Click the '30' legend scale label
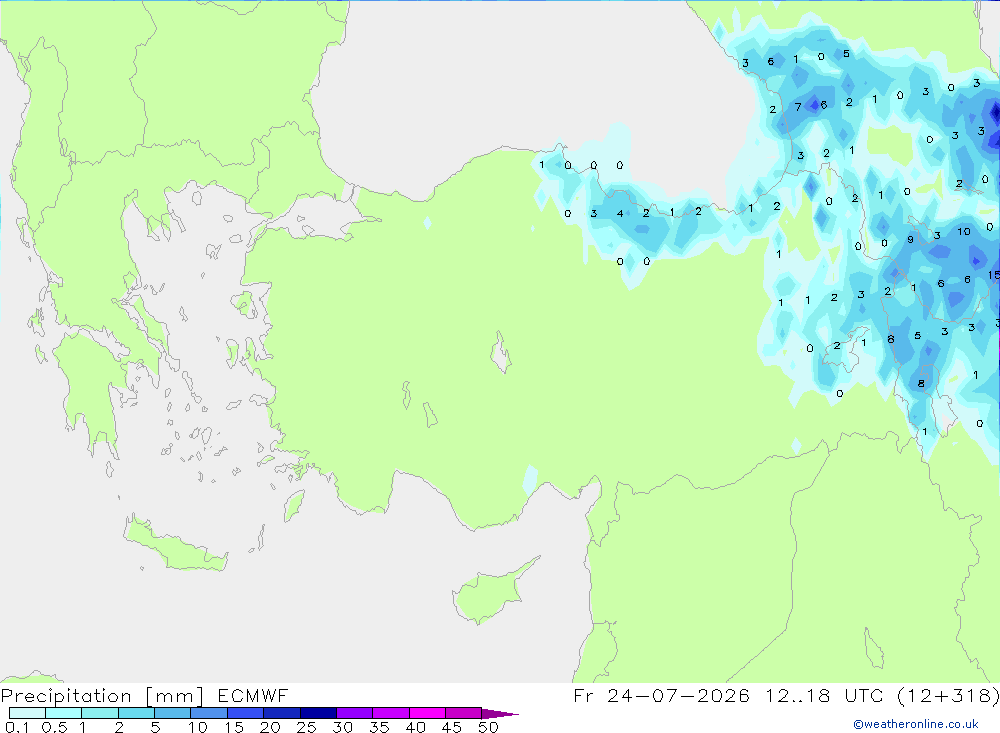This screenshot has width=1000, height=733. 342,727
